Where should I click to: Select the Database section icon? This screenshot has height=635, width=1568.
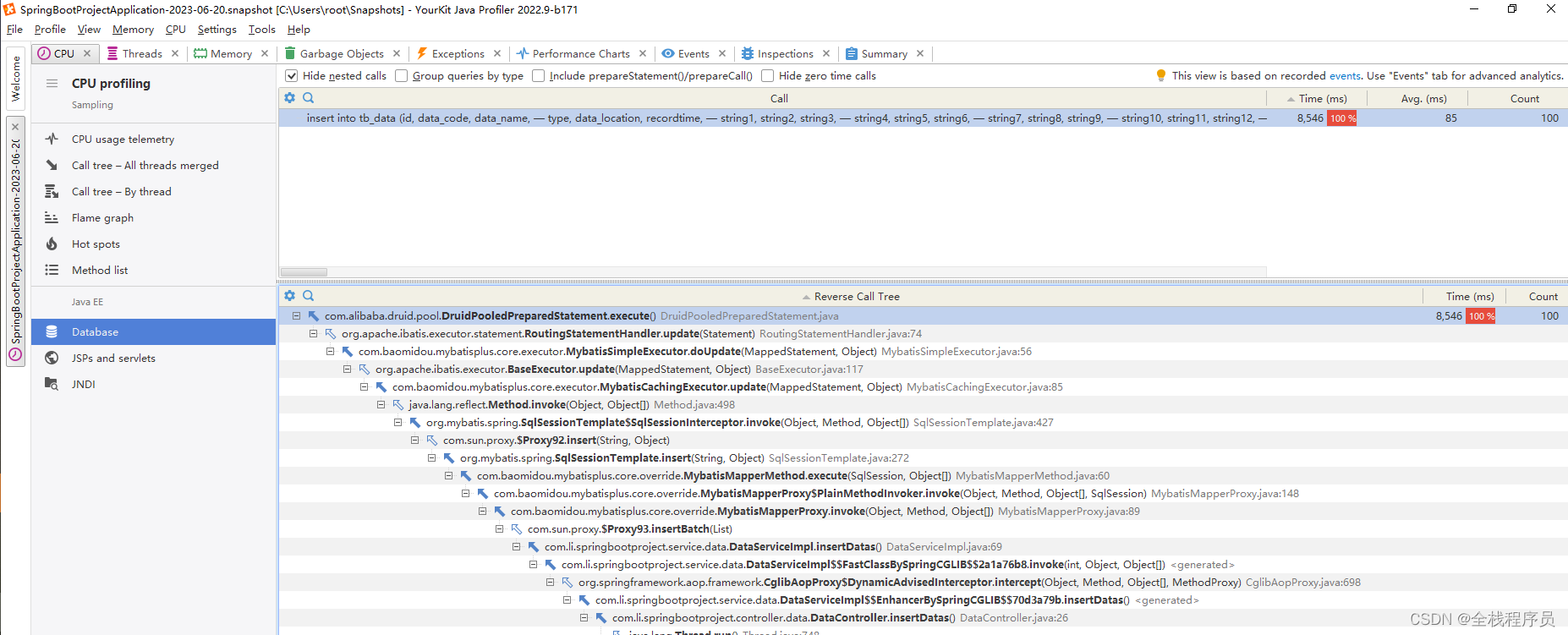[52, 331]
